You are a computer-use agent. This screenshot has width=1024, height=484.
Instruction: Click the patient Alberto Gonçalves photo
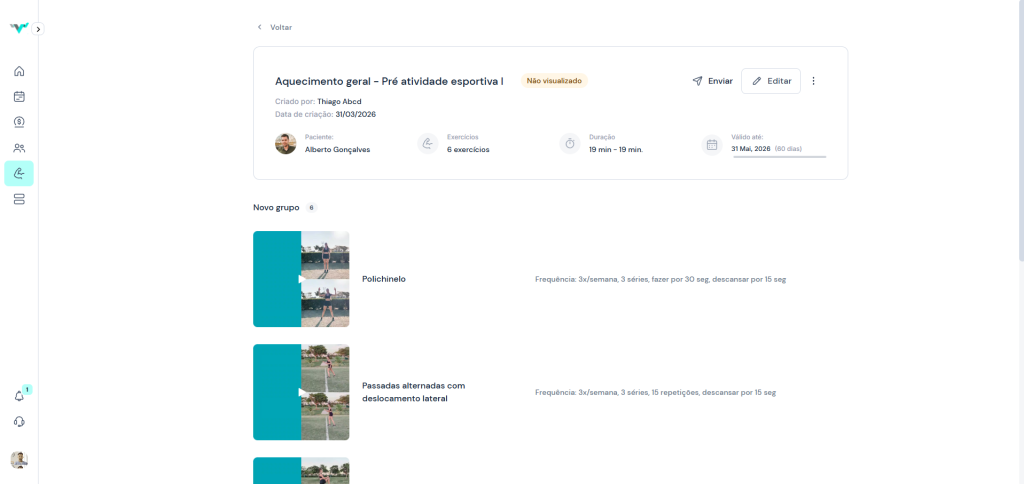[x=286, y=144]
